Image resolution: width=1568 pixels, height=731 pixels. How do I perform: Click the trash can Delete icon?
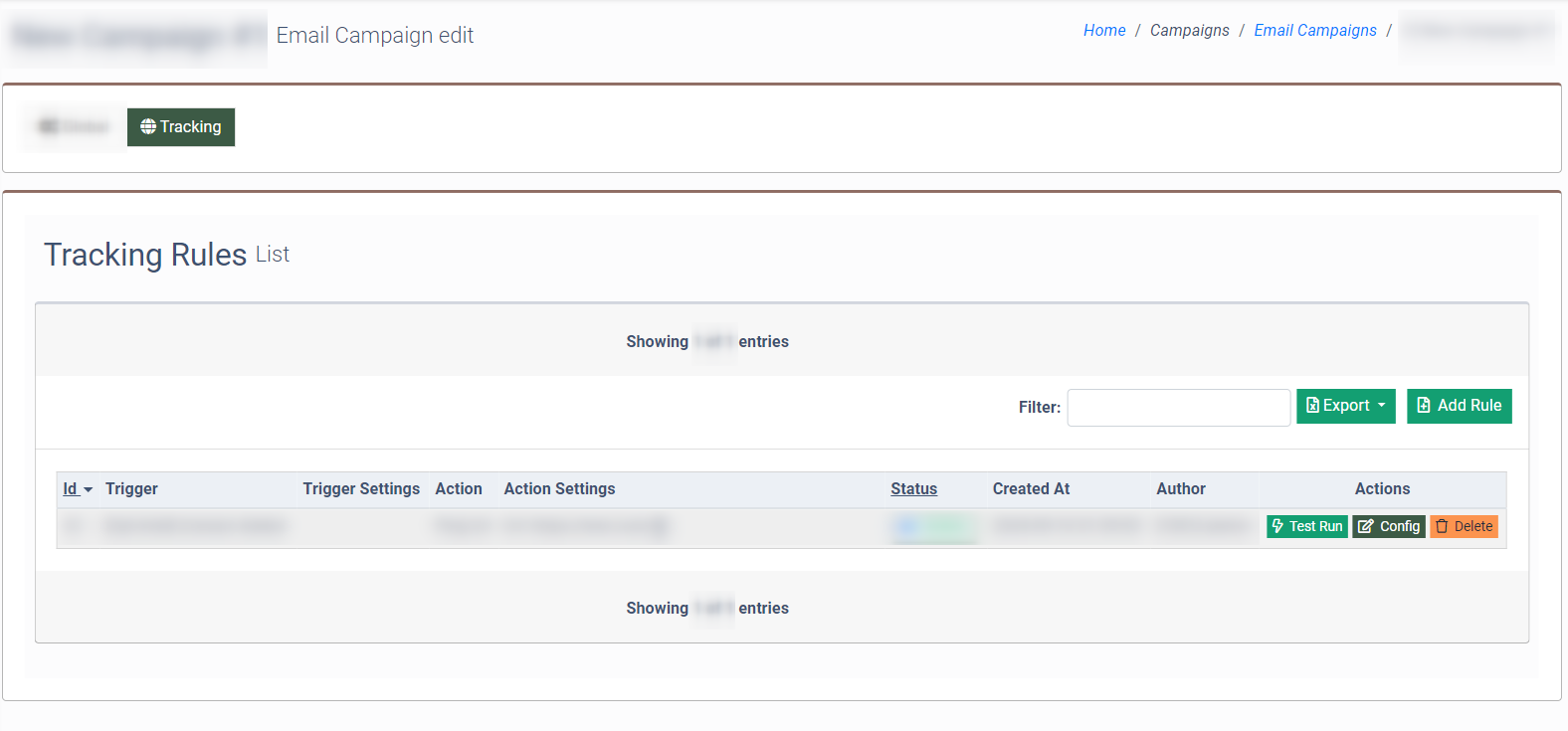[1442, 526]
